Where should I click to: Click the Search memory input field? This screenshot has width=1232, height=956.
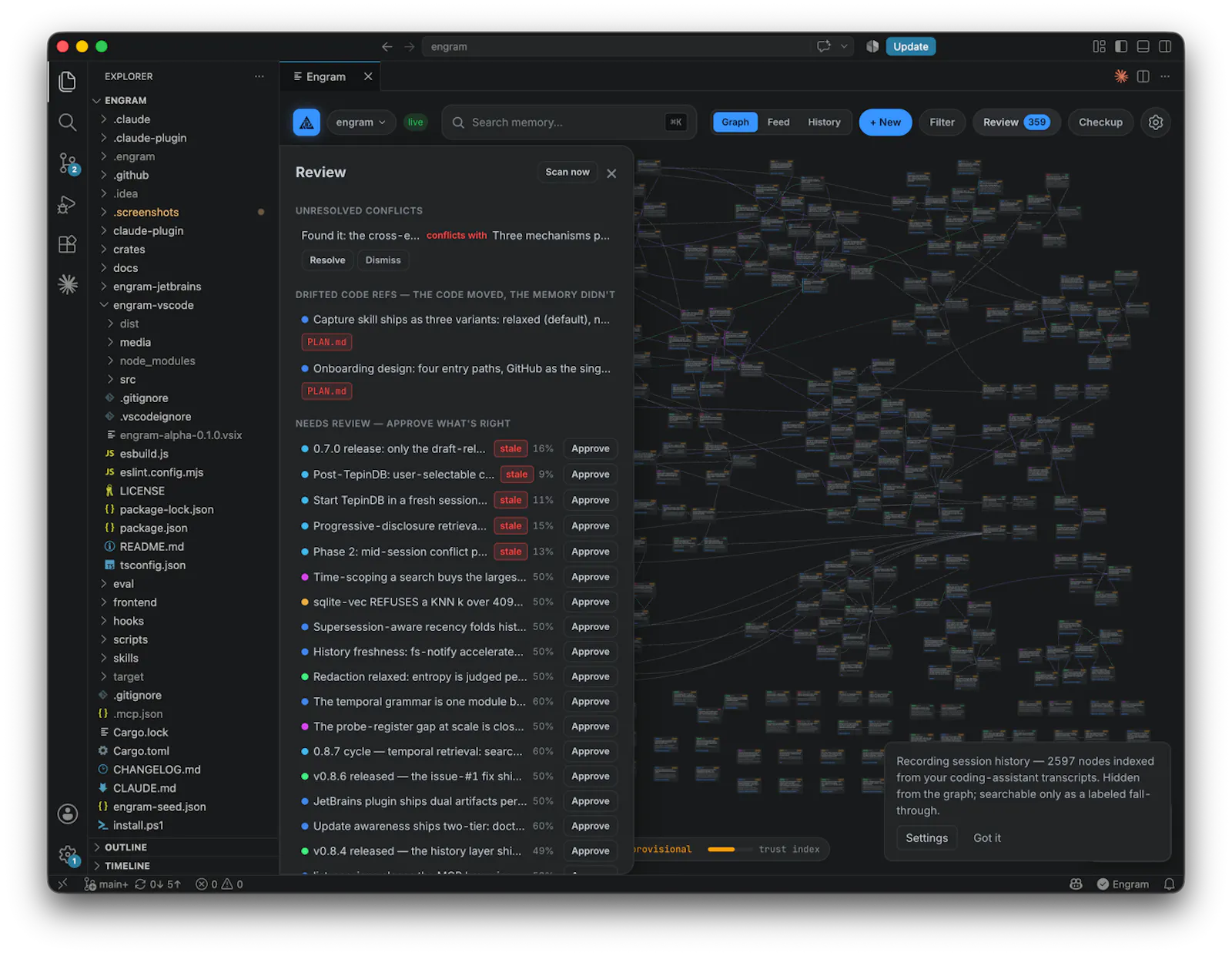(569, 122)
